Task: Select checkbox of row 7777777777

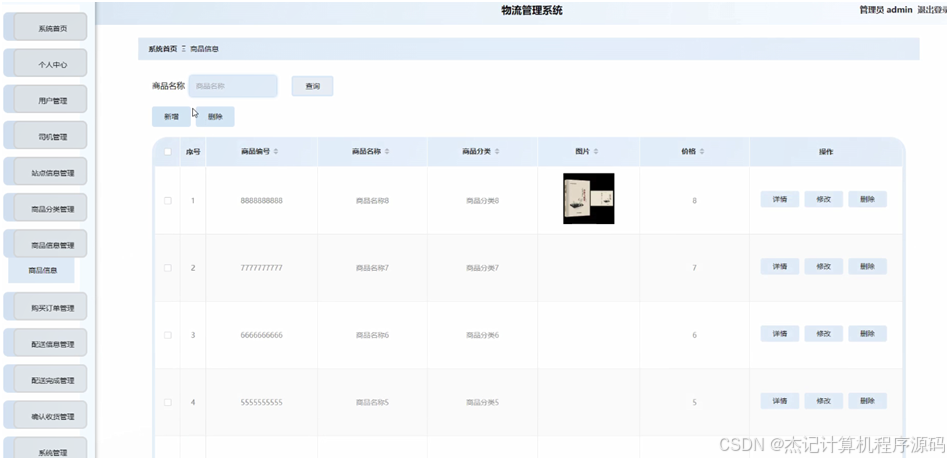Action: click(x=168, y=268)
